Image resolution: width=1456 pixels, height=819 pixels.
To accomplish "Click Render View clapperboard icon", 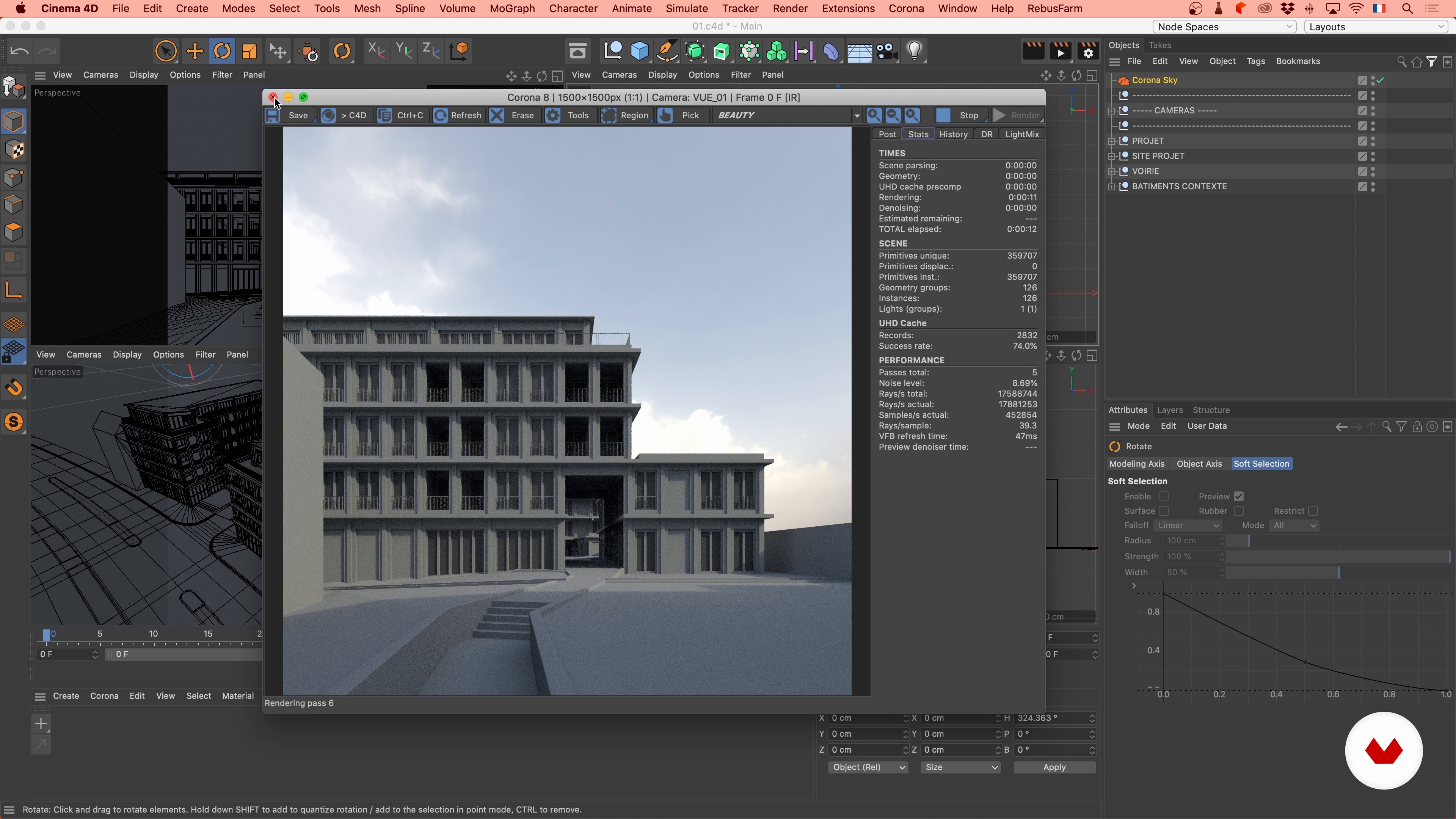I will (1033, 52).
